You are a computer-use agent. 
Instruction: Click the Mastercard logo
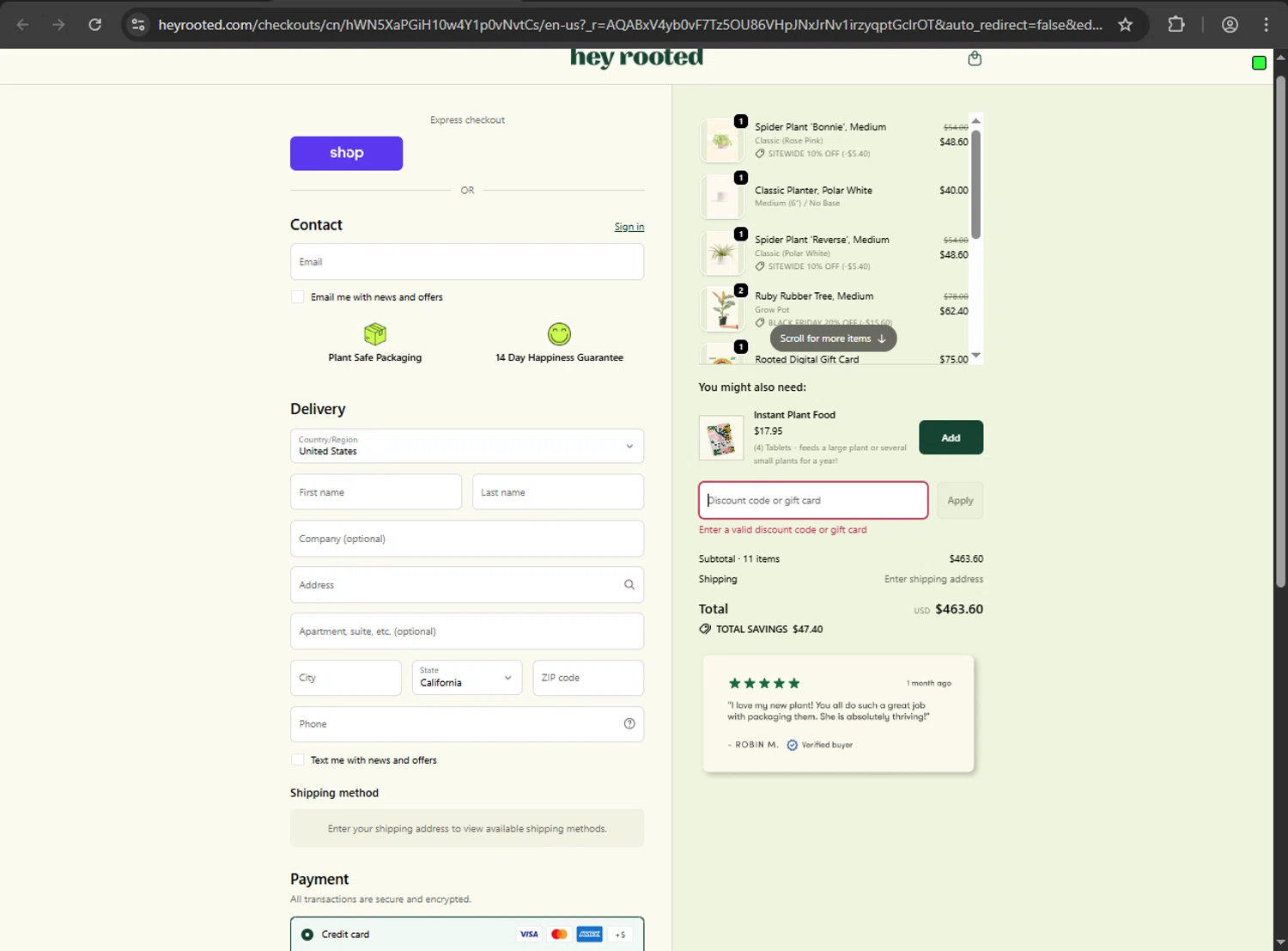click(559, 935)
